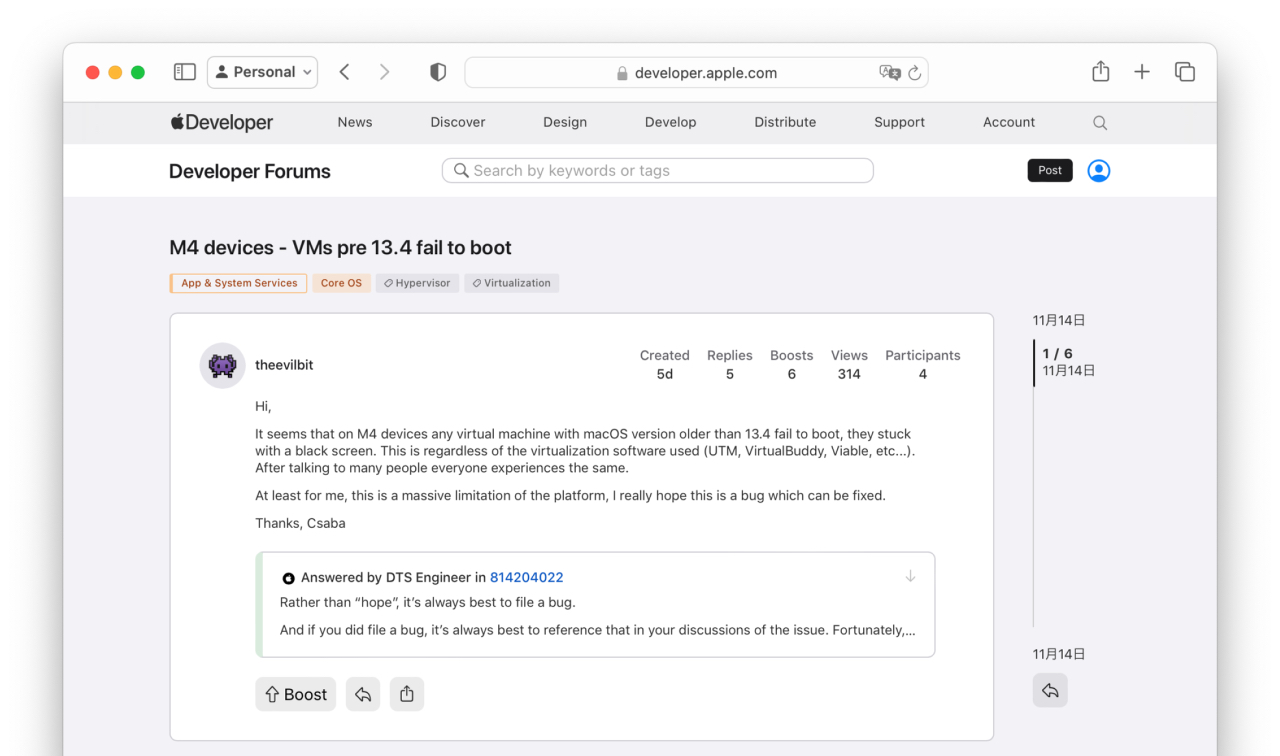This screenshot has height=756, width=1280.
Task: Open the Core OS tag
Action: click(x=341, y=283)
